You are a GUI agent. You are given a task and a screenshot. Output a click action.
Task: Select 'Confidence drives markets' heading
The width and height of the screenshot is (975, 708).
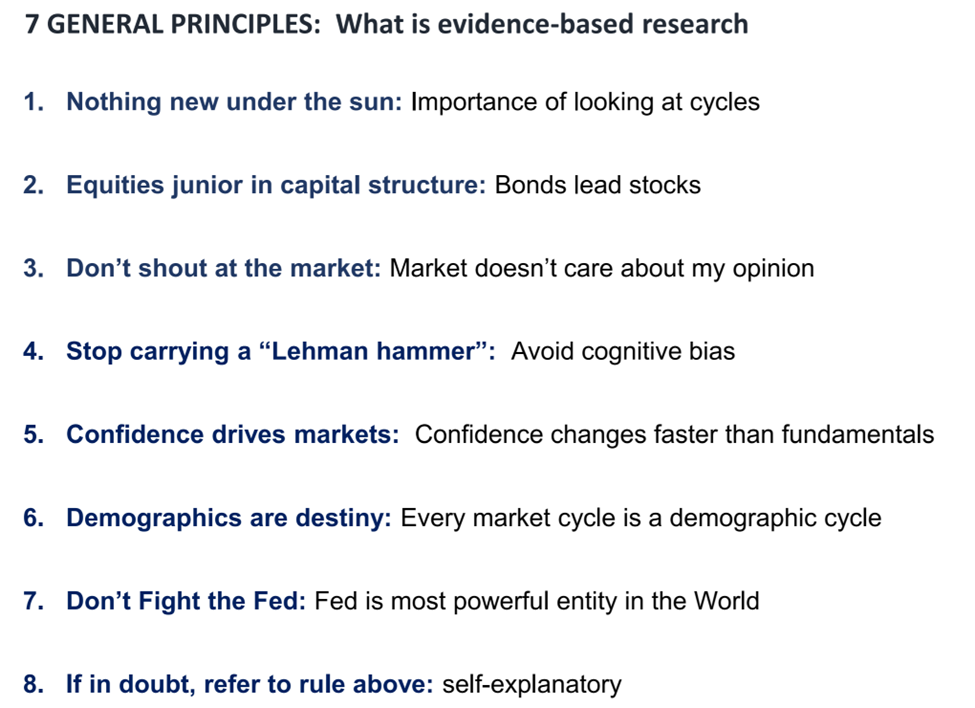pos(233,434)
